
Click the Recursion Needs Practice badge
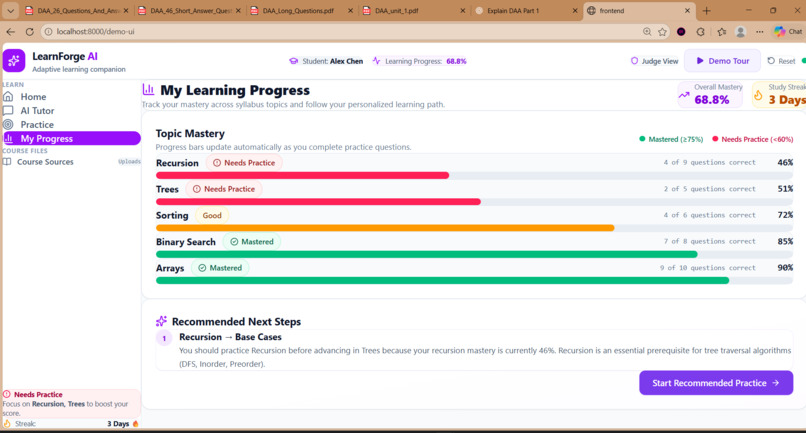coord(244,163)
